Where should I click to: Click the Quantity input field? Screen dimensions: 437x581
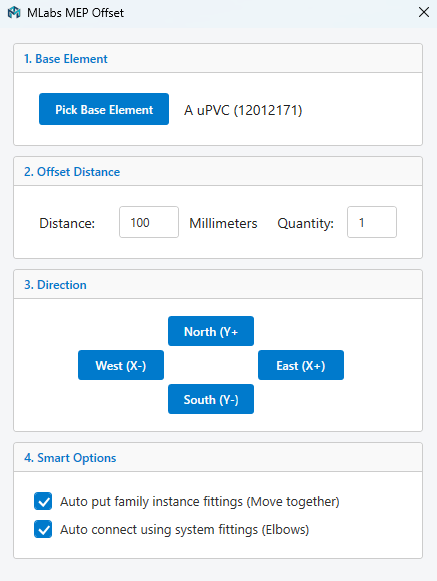[372, 222]
